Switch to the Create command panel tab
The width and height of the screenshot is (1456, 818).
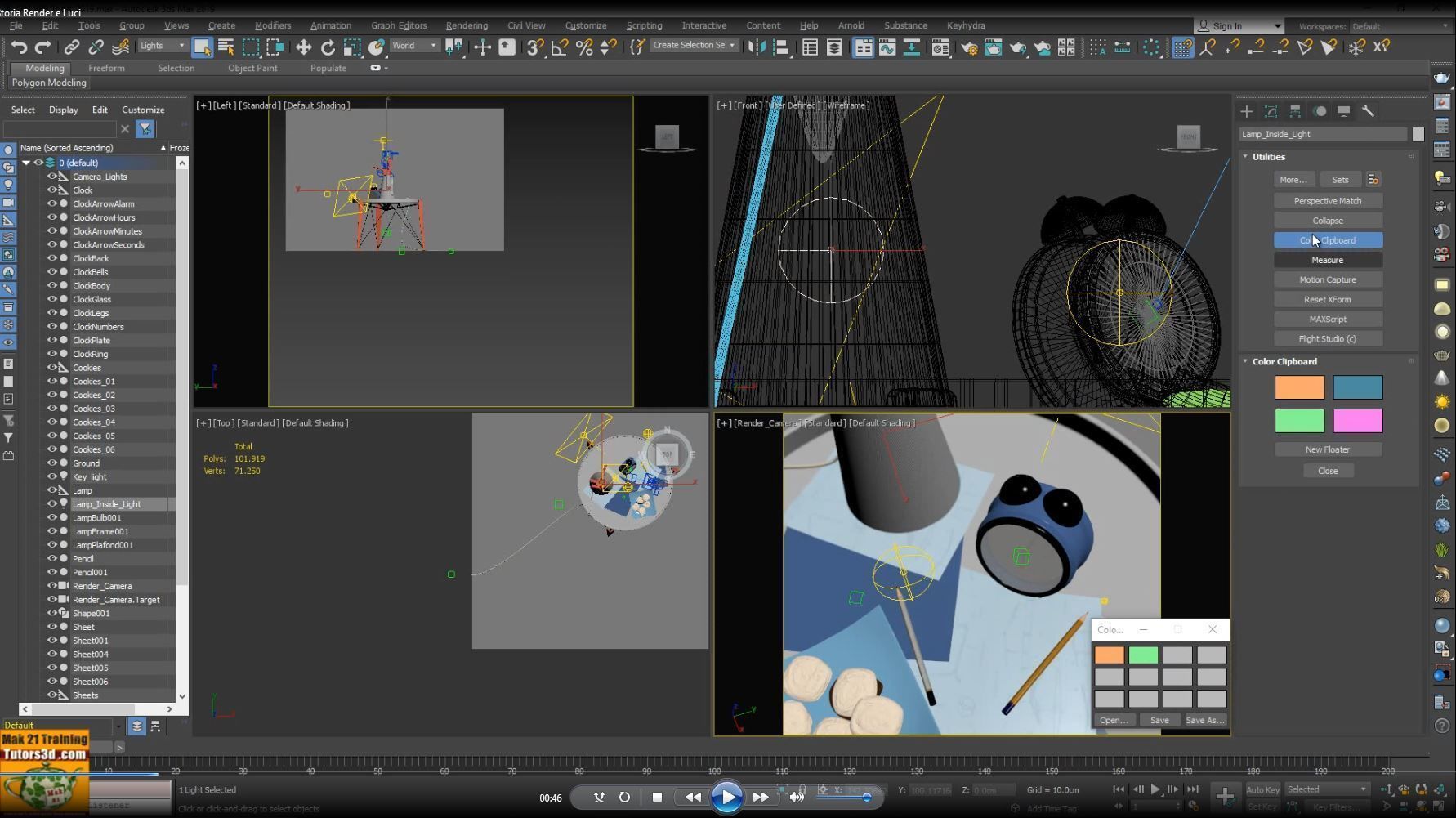coord(1246,111)
